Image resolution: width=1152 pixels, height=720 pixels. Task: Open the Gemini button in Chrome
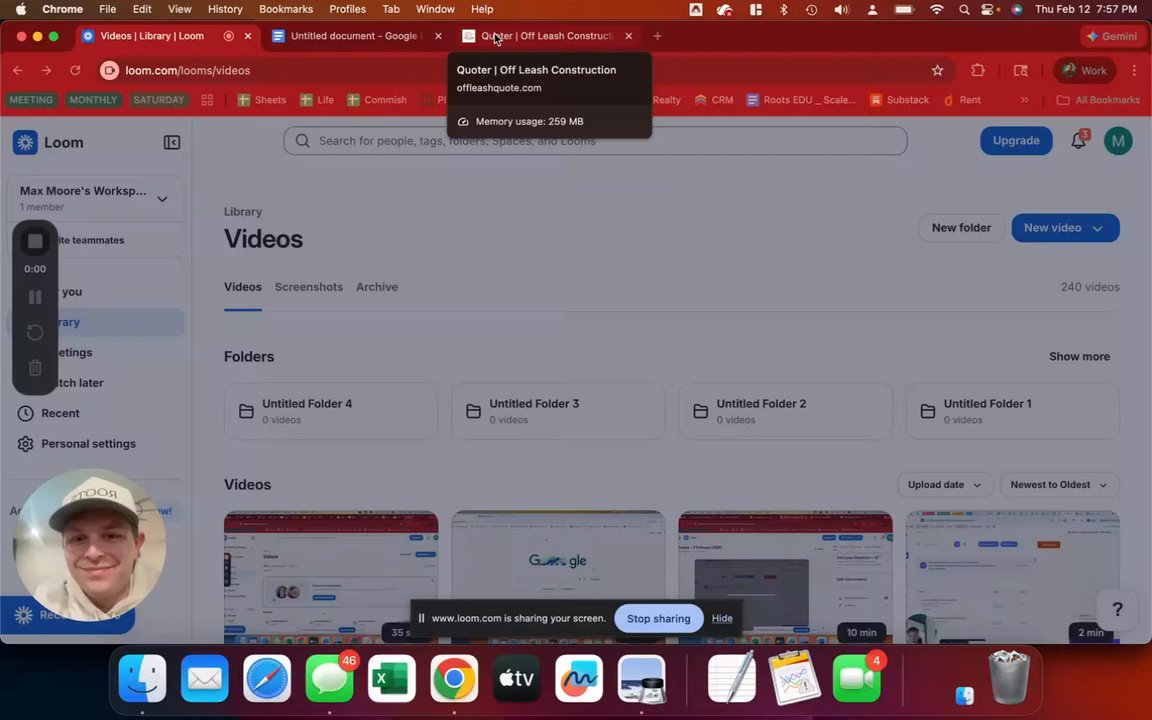pyautogui.click(x=1112, y=36)
